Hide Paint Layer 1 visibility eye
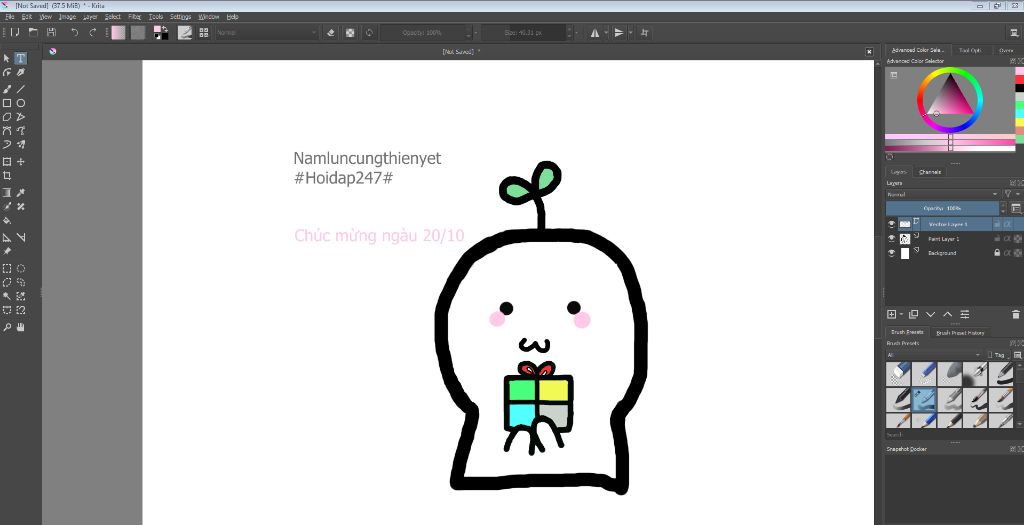 point(891,239)
